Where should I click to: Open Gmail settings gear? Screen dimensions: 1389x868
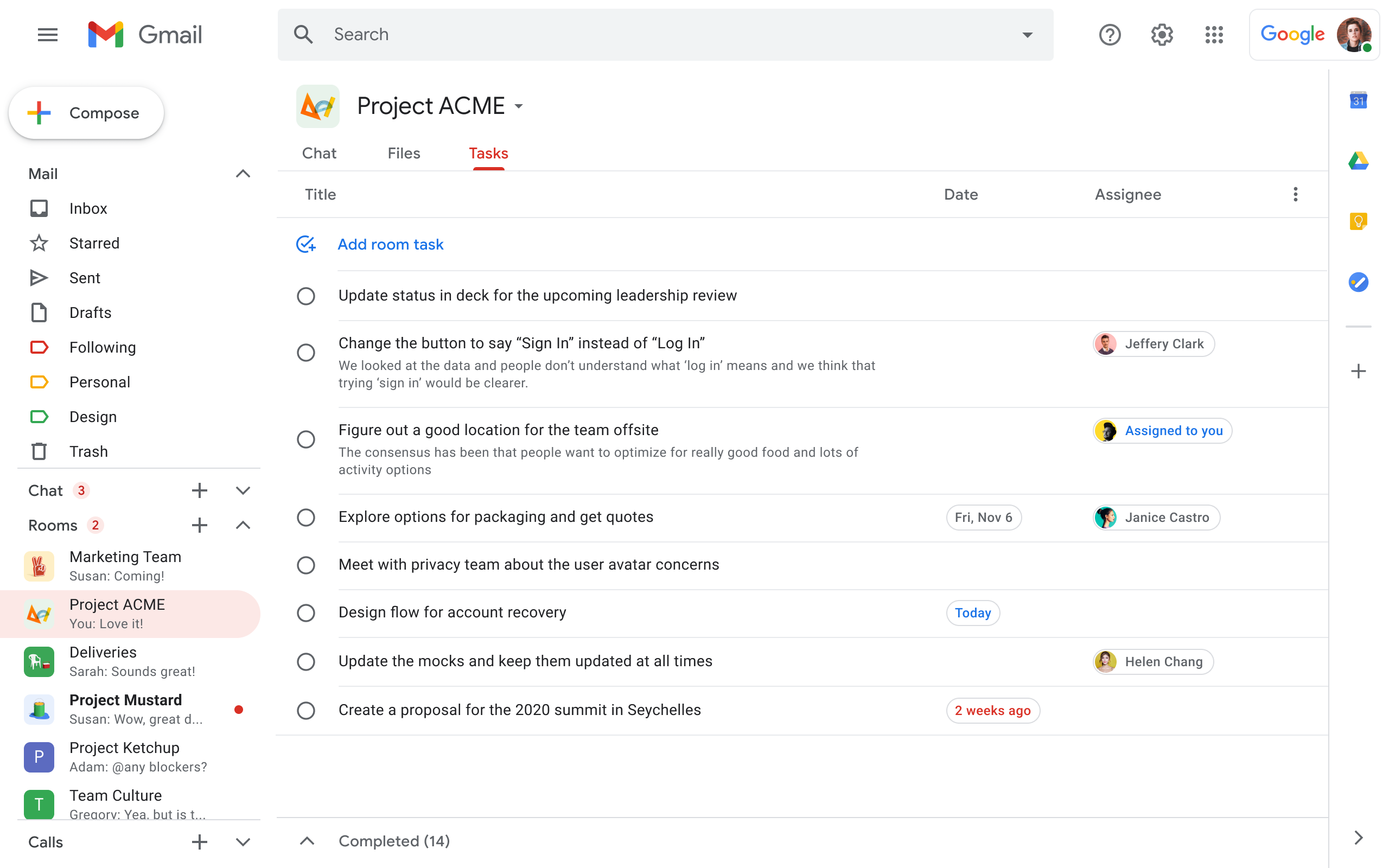(1162, 34)
